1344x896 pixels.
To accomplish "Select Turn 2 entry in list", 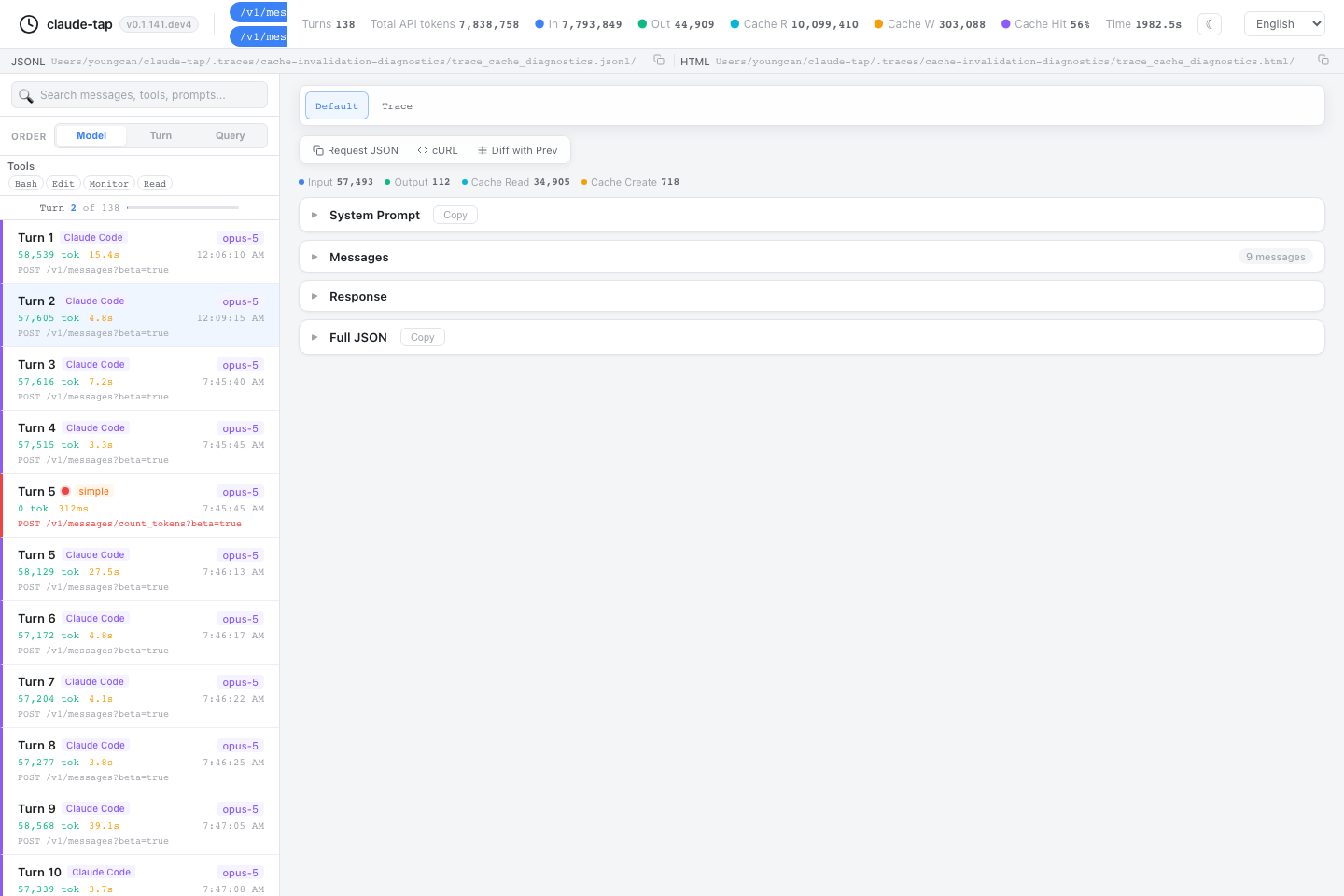I will [x=140, y=315].
